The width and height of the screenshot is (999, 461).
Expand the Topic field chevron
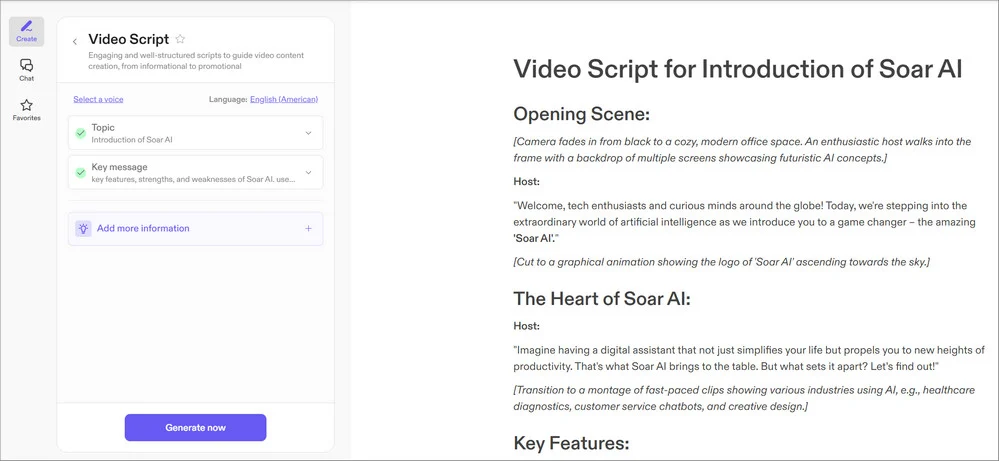coord(308,133)
